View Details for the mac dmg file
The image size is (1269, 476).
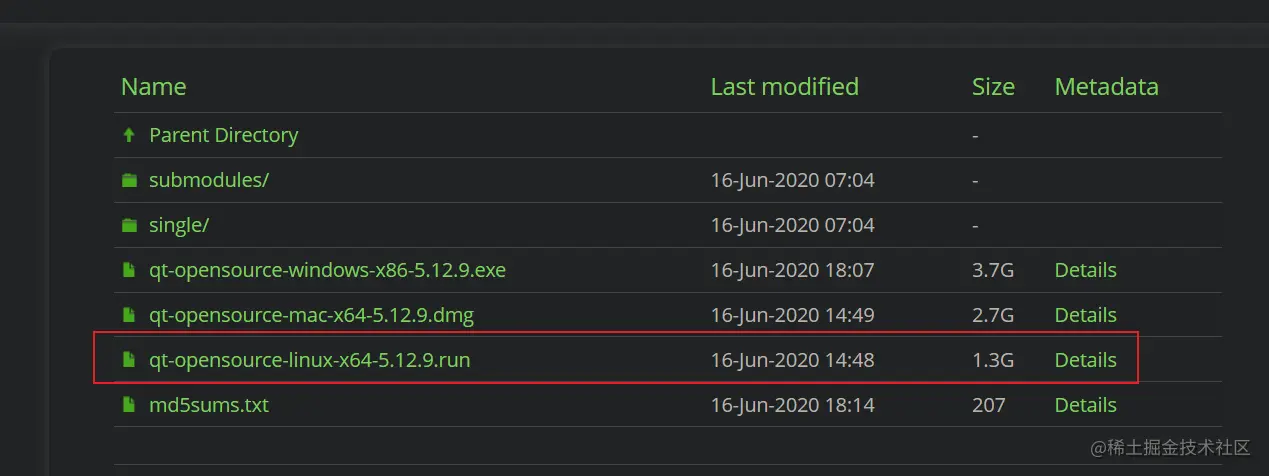pyautogui.click(x=1085, y=315)
